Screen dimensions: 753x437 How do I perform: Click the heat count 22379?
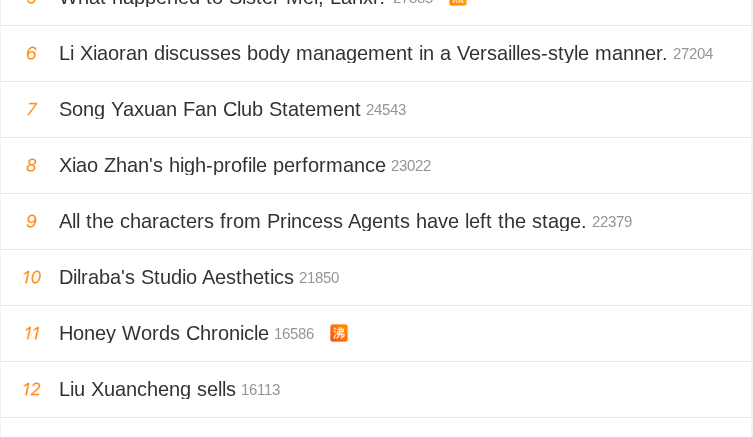point(612,222)
